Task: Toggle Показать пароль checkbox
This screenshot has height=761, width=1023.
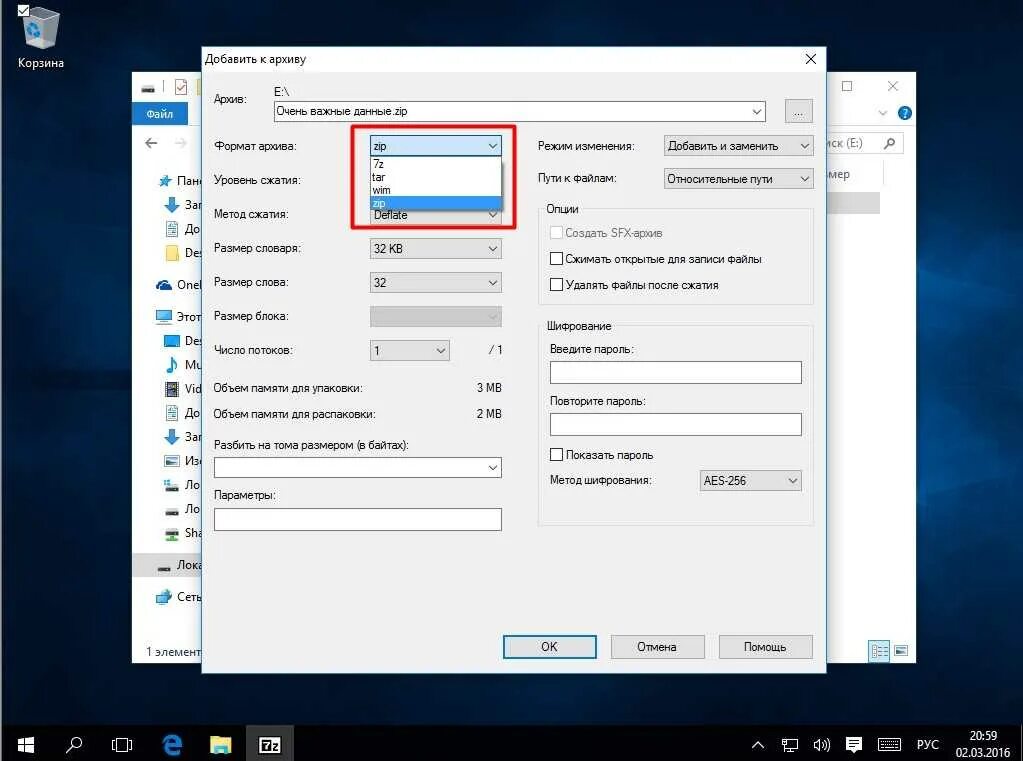Action: pos(557,455)
